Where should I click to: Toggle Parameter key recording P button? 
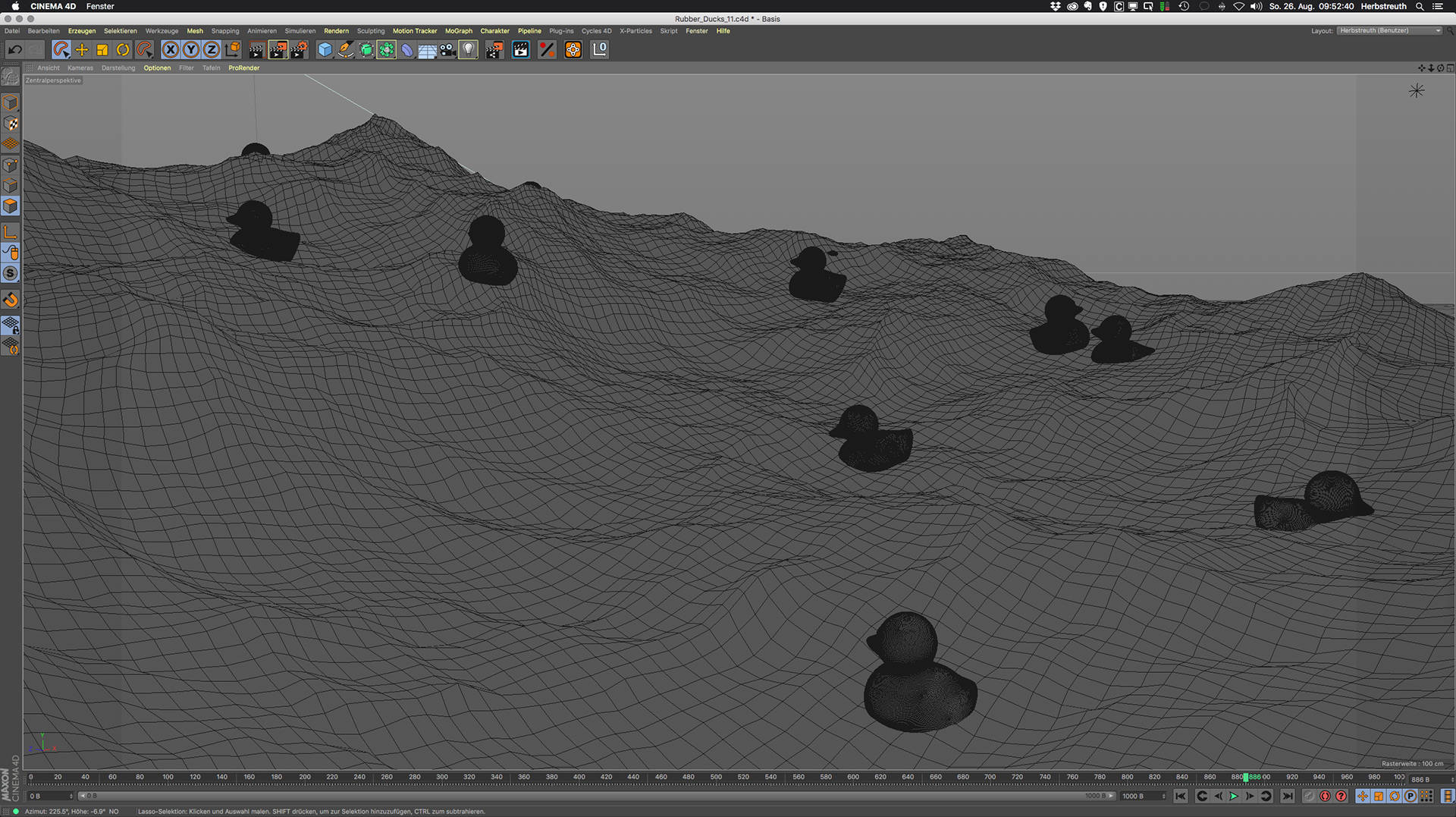(x=1410, y=796)
